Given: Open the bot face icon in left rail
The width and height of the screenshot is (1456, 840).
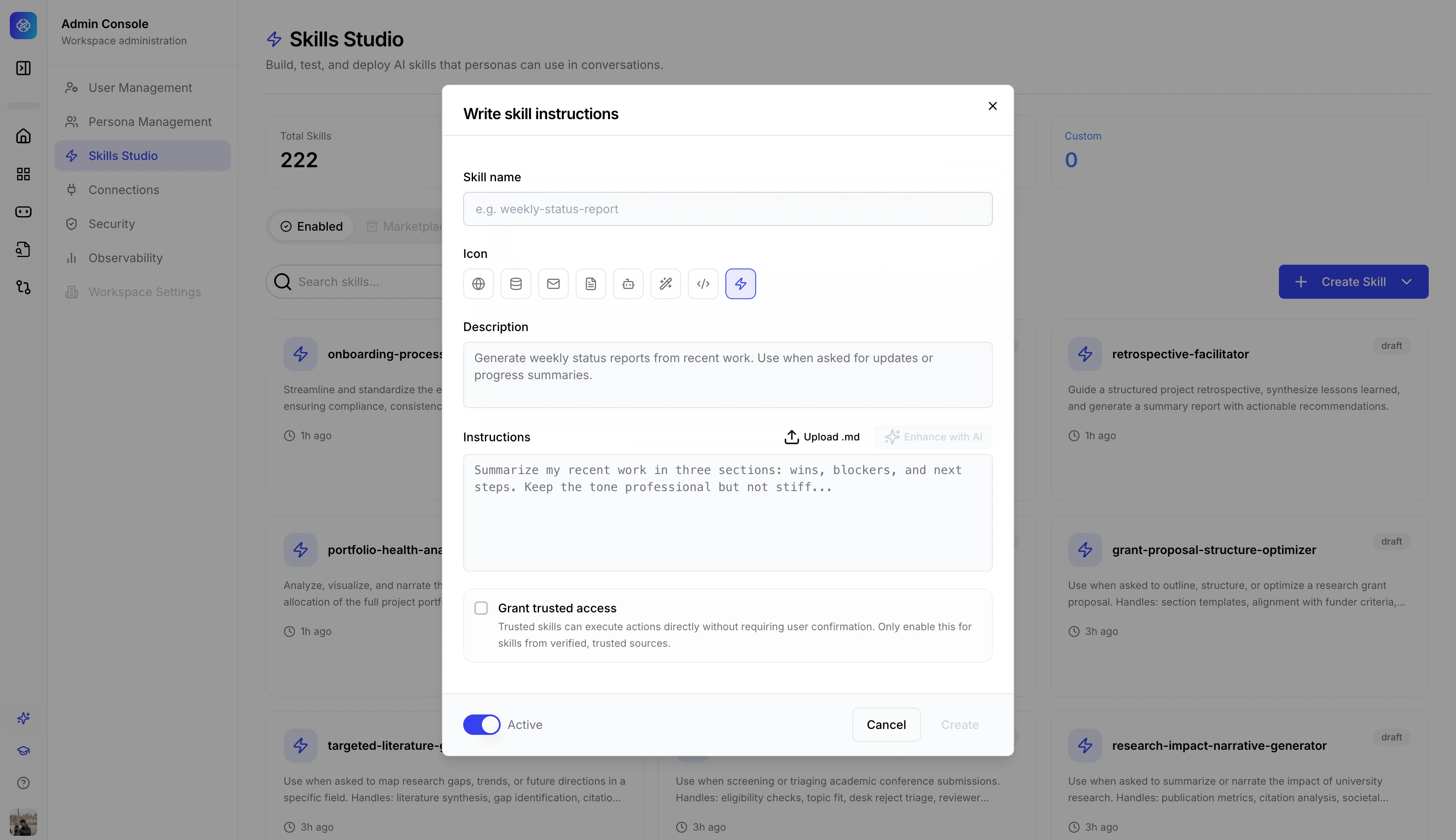Looking at the screenshot, I should (23, 212).
